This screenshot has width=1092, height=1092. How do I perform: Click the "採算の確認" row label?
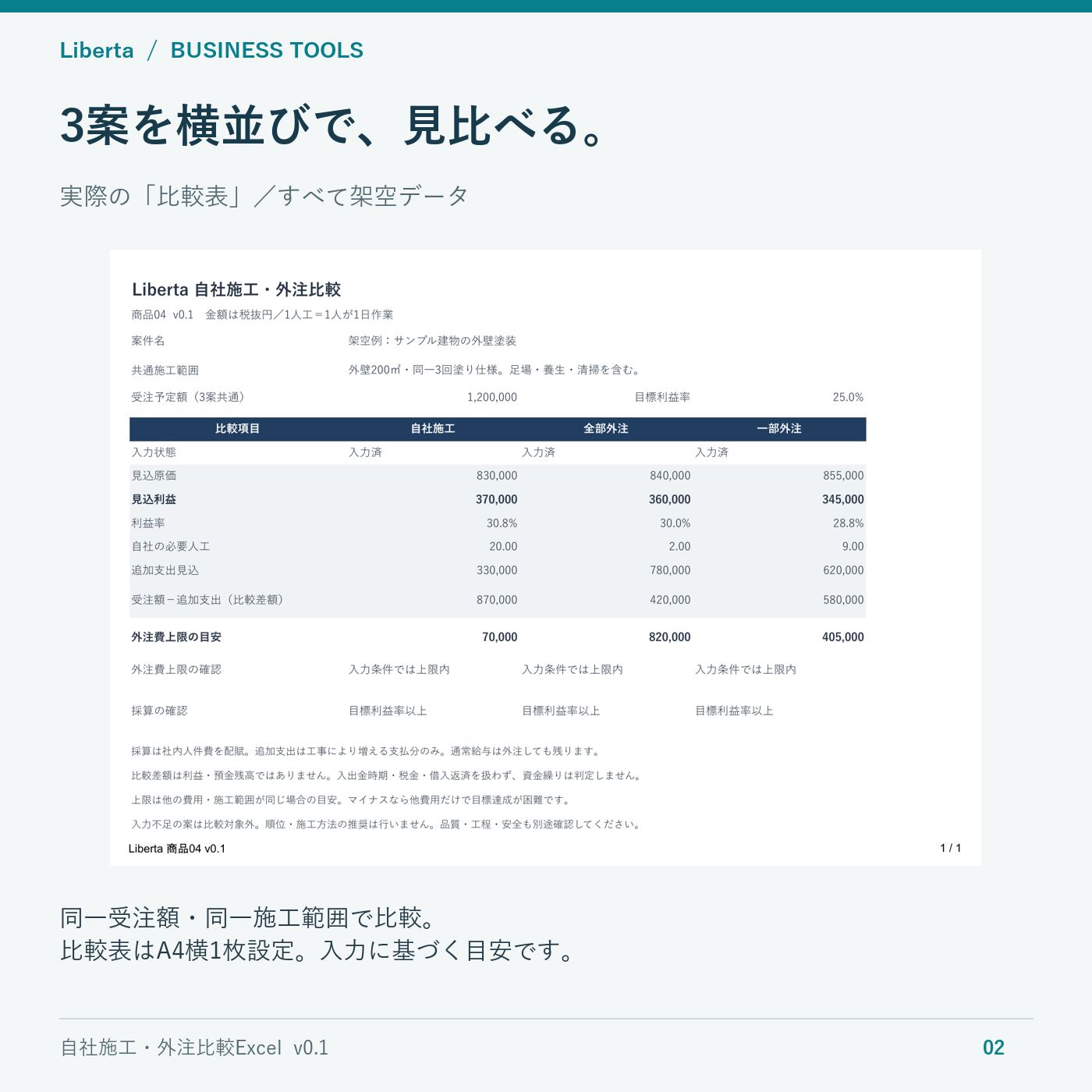(x=159, y=711)
